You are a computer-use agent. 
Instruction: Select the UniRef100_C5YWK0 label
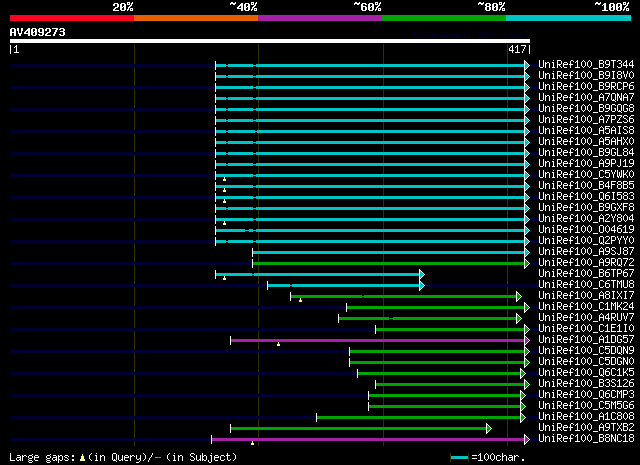point(586,175)
